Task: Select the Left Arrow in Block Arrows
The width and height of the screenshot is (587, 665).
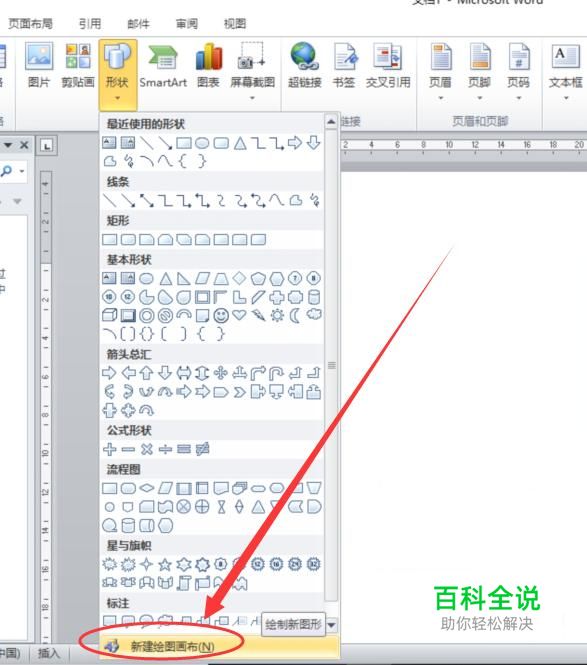Action: pos(128,373)
